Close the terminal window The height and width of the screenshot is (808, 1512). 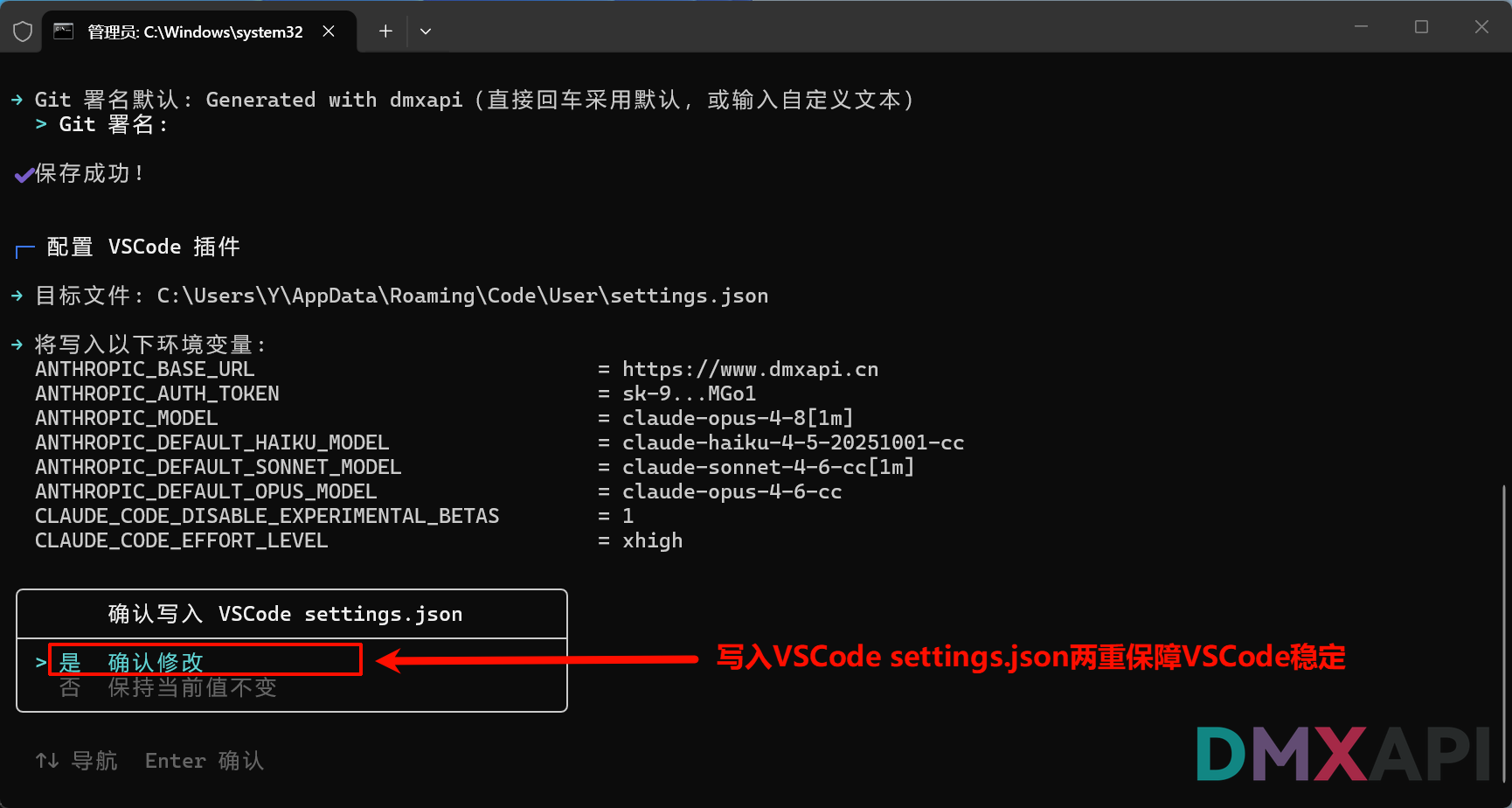[x=1481, y=27]
